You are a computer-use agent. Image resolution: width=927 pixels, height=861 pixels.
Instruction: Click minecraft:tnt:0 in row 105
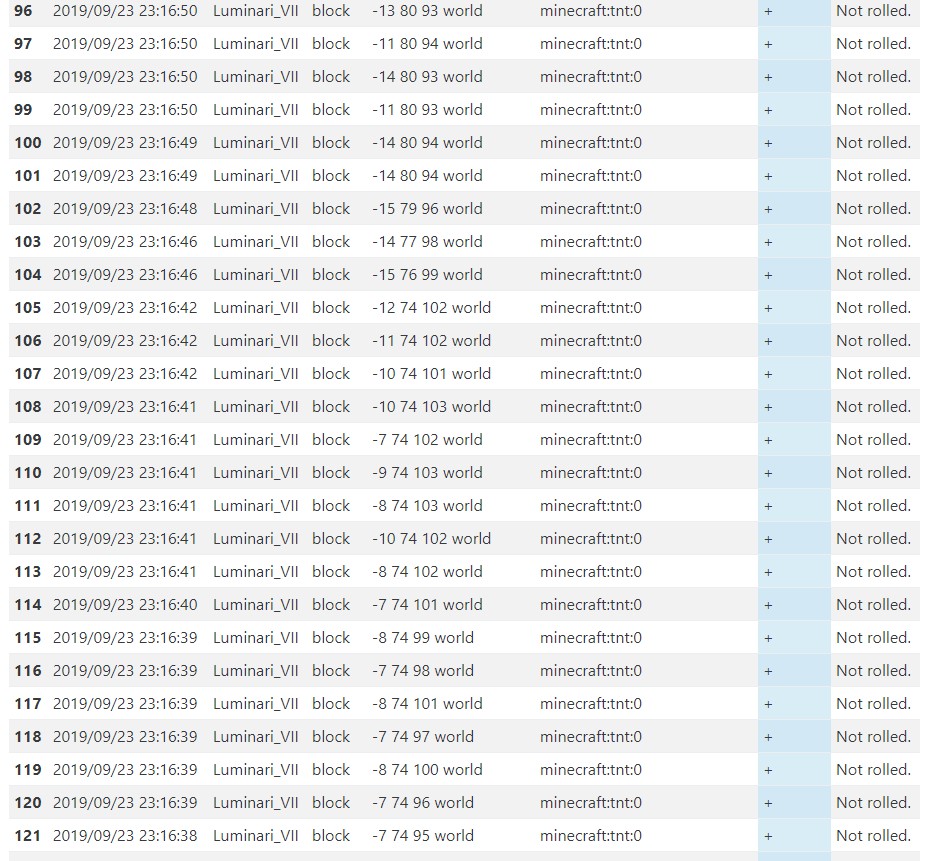(591, 308)
